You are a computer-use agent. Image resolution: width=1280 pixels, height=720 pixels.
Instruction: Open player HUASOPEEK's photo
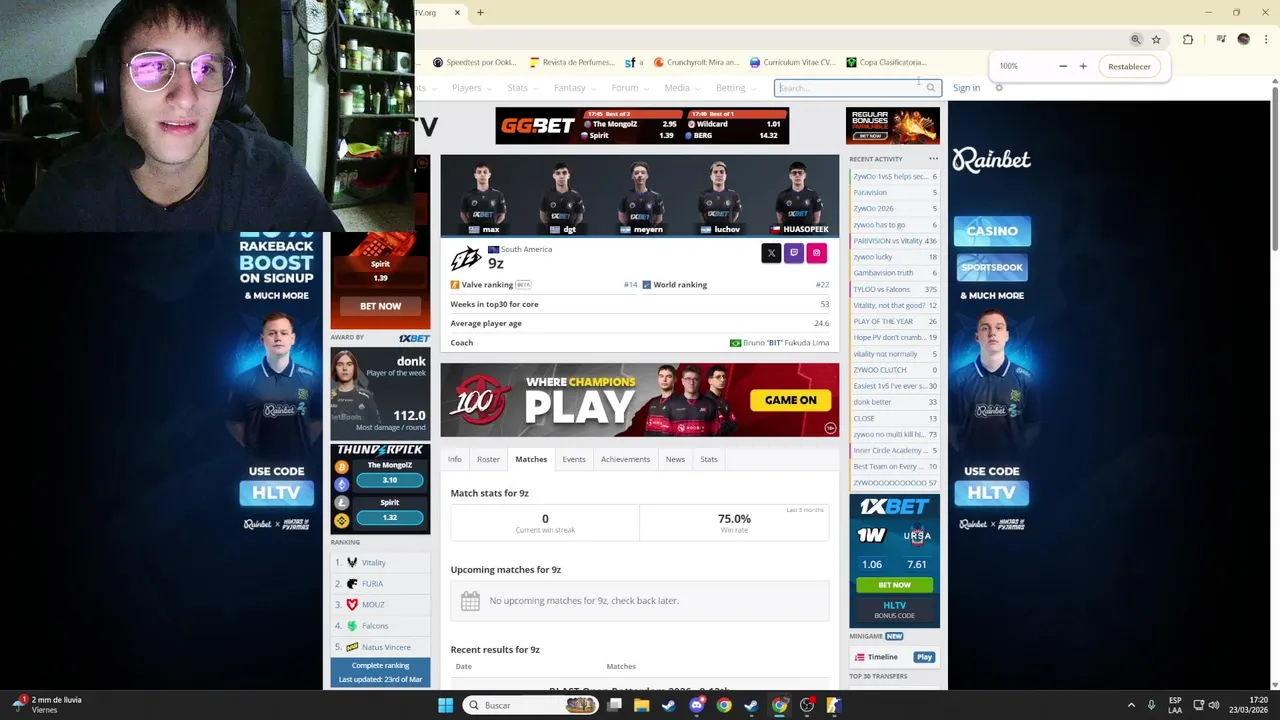tap(798, 197)
